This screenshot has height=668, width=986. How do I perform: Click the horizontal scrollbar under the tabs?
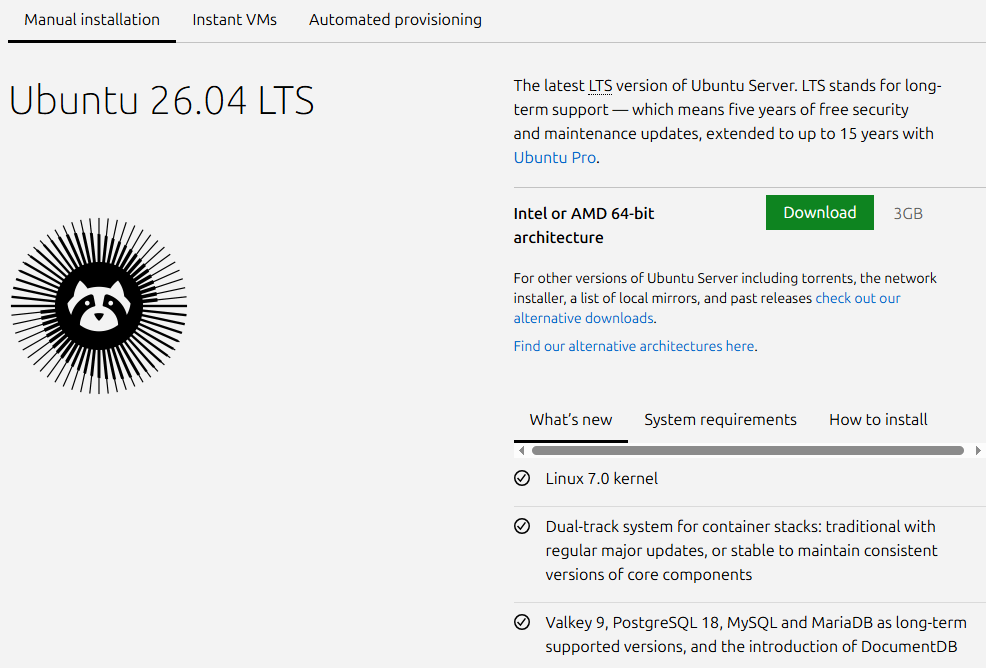pyautogui.click(x=748, y=450)
